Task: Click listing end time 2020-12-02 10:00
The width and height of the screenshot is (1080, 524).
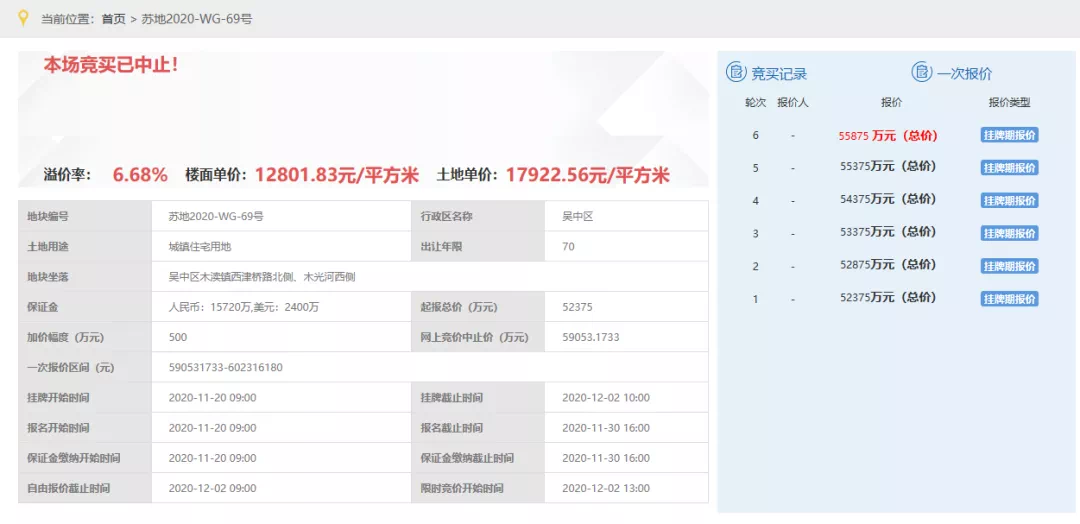Action: (x=606, y=398)
